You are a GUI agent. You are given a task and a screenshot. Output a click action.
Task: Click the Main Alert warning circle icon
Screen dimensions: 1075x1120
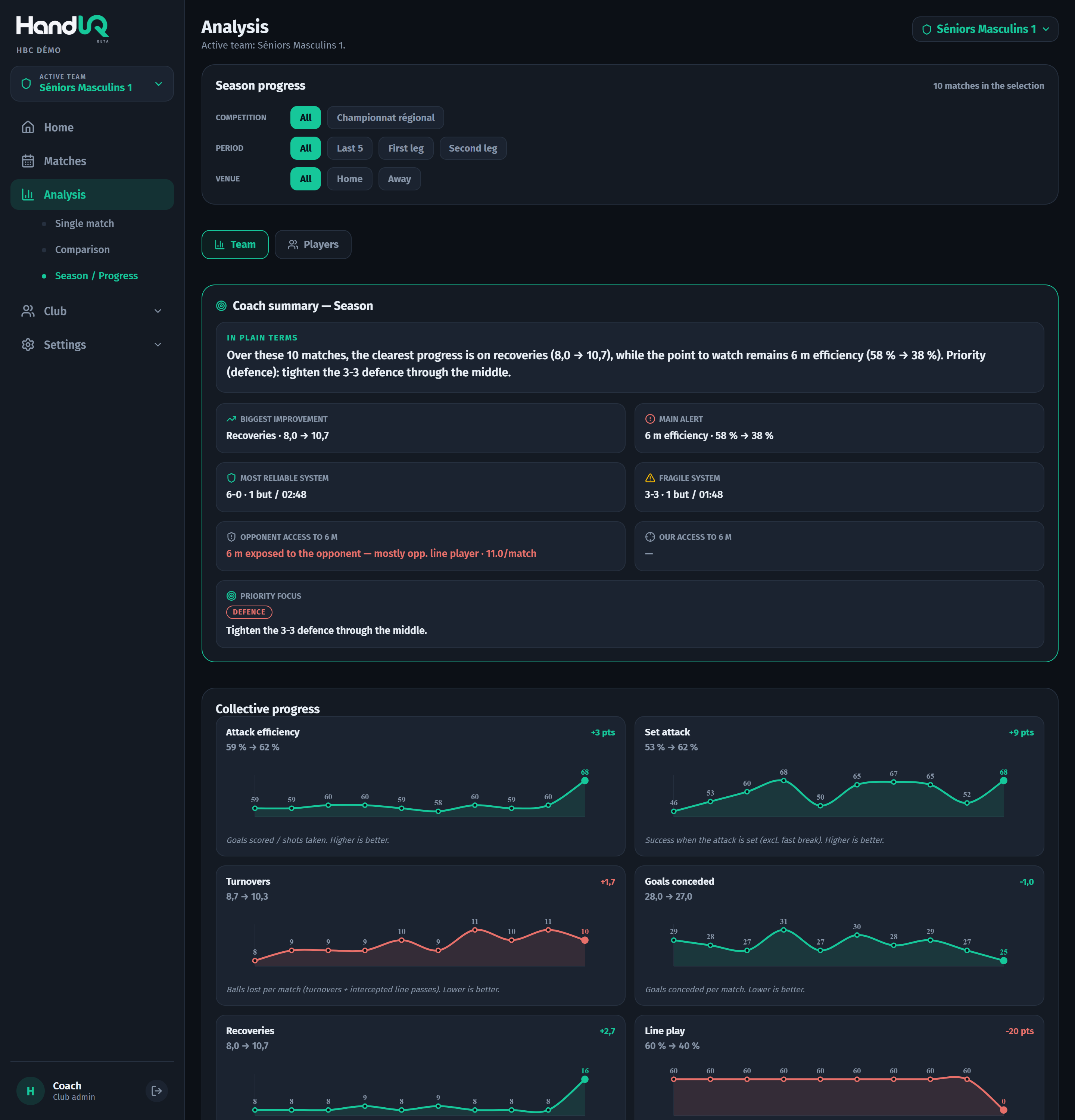[x=650, y=419]
